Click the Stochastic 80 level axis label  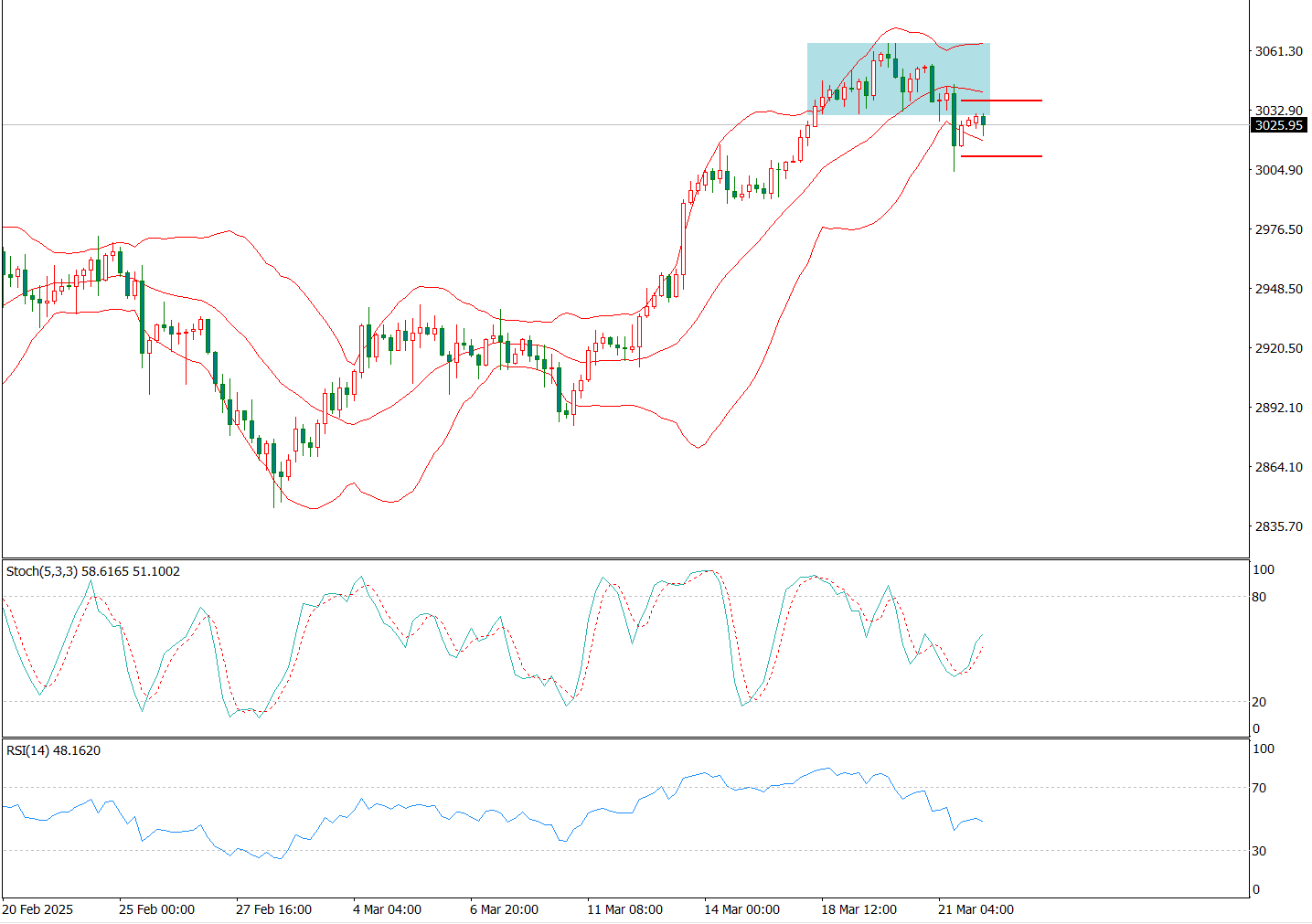(x=1259, y=598)
